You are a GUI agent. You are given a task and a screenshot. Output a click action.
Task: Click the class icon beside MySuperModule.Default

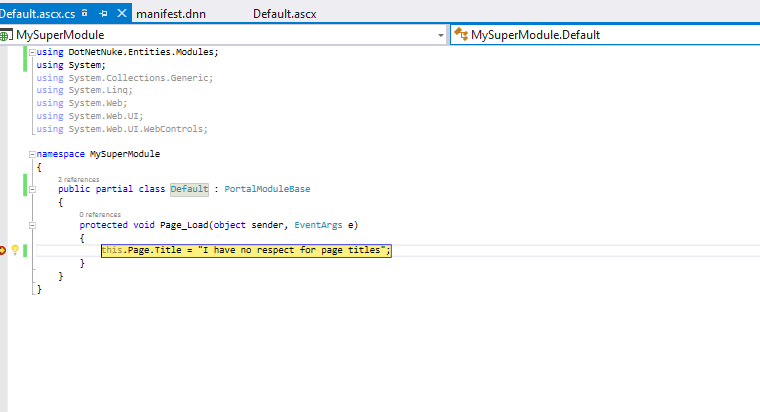(460, 35)
